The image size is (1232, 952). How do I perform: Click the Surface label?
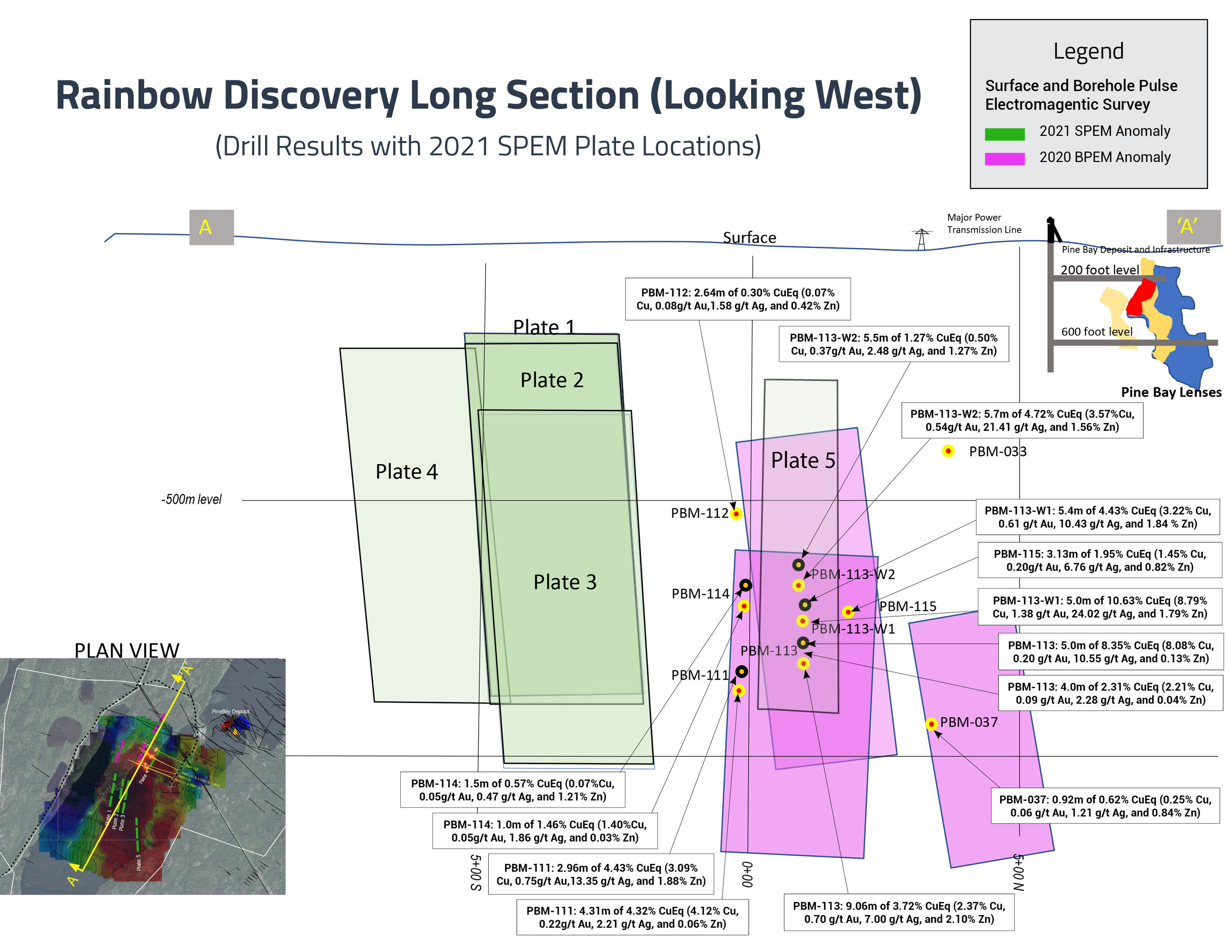click(x=750, y=238)
